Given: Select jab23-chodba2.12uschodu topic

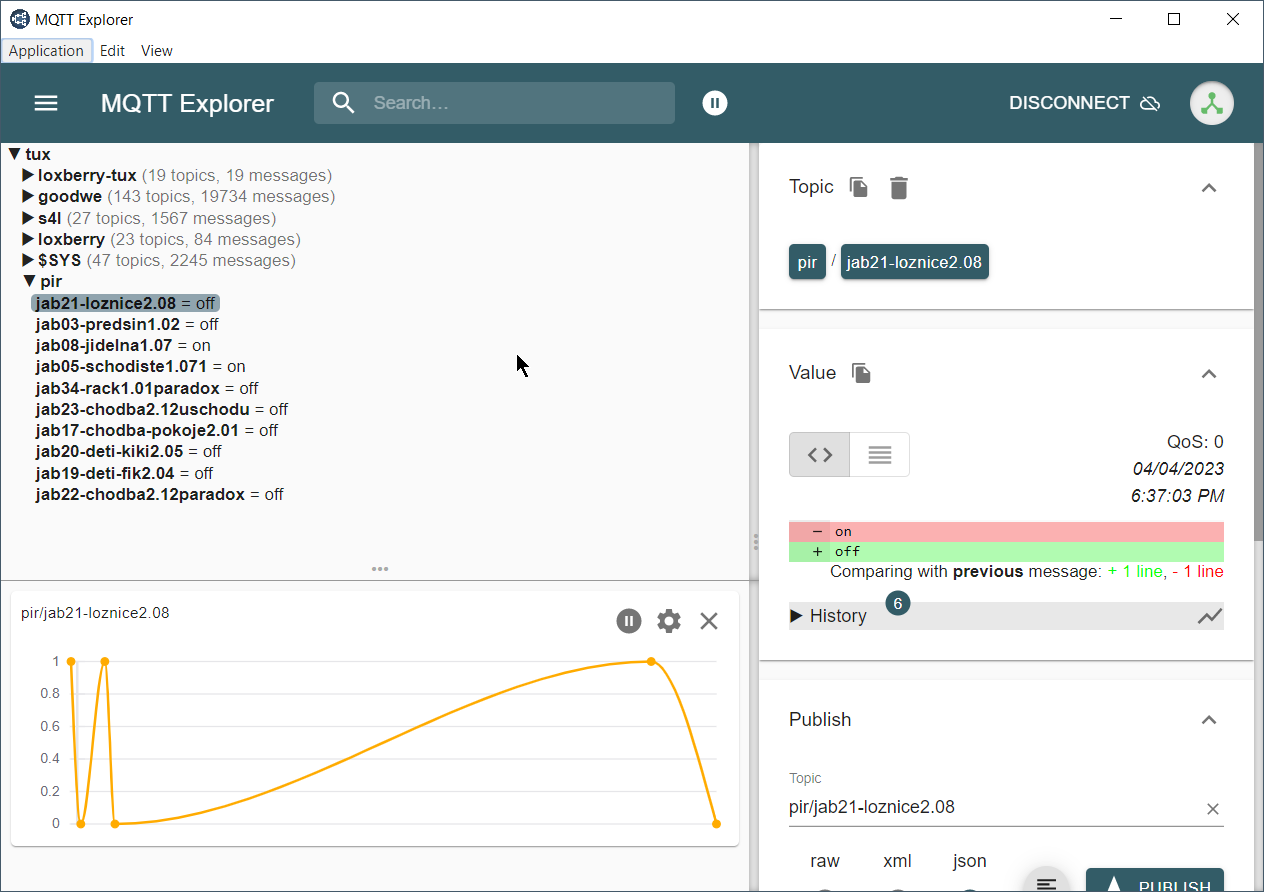Looking at the screenshot, I should click(161, 409).
